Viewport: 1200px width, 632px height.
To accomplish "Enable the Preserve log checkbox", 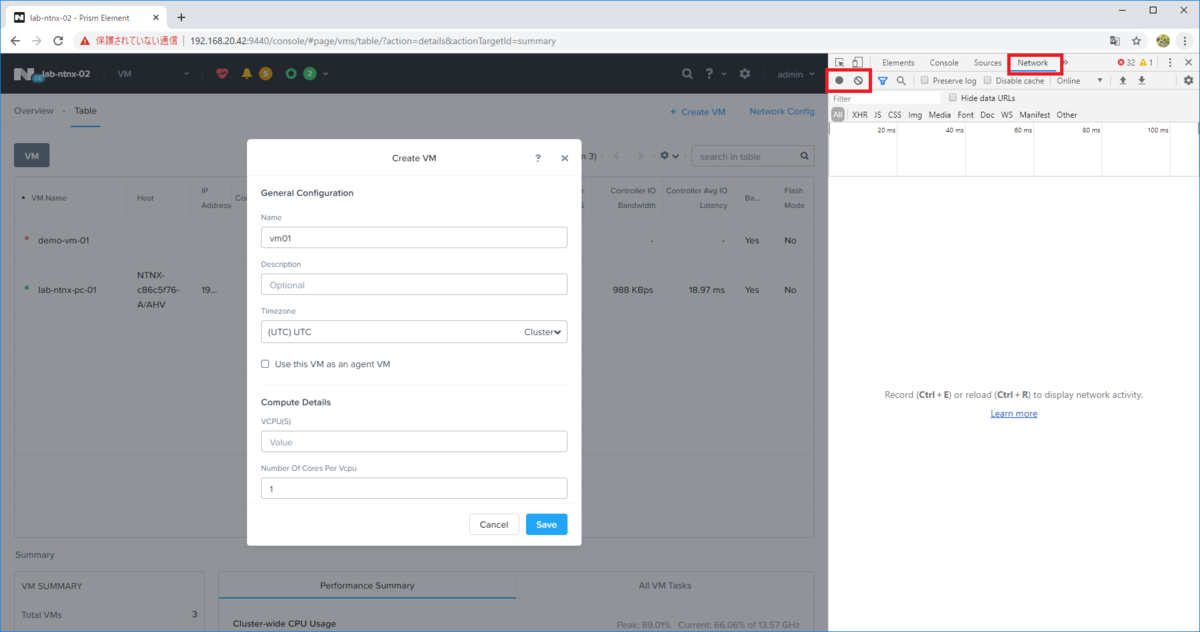I will 925,80.
